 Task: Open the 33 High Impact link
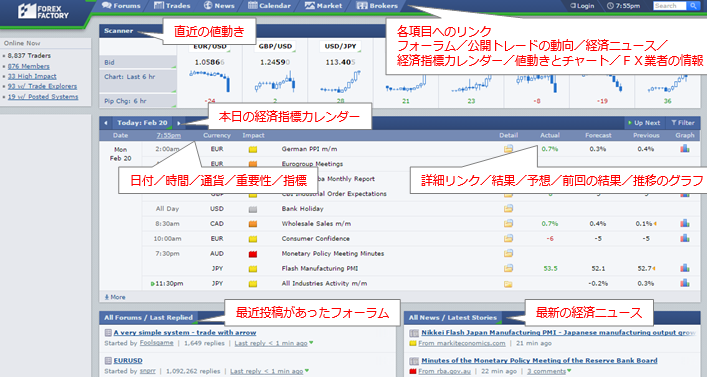pos(32,76)
